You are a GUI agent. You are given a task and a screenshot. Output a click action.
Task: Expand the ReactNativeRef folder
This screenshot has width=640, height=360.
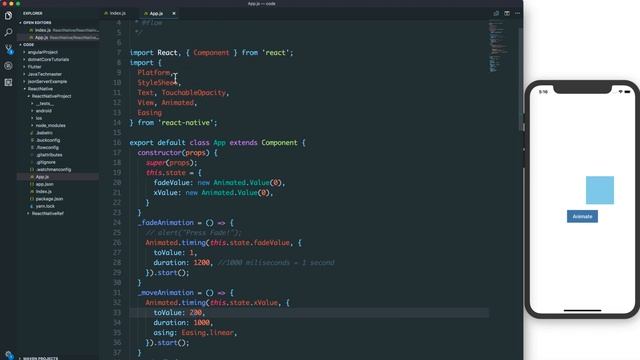[47, 213]
